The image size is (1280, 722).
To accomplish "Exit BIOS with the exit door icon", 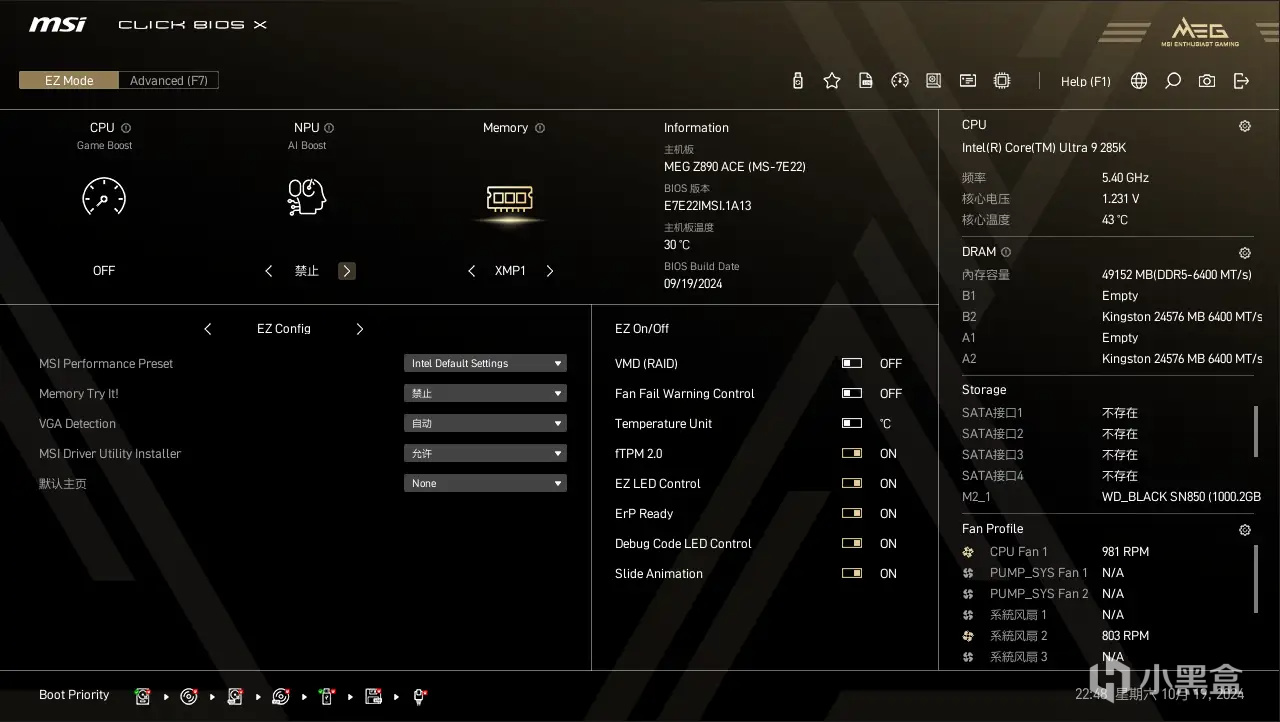I will tap(1241, 81).
